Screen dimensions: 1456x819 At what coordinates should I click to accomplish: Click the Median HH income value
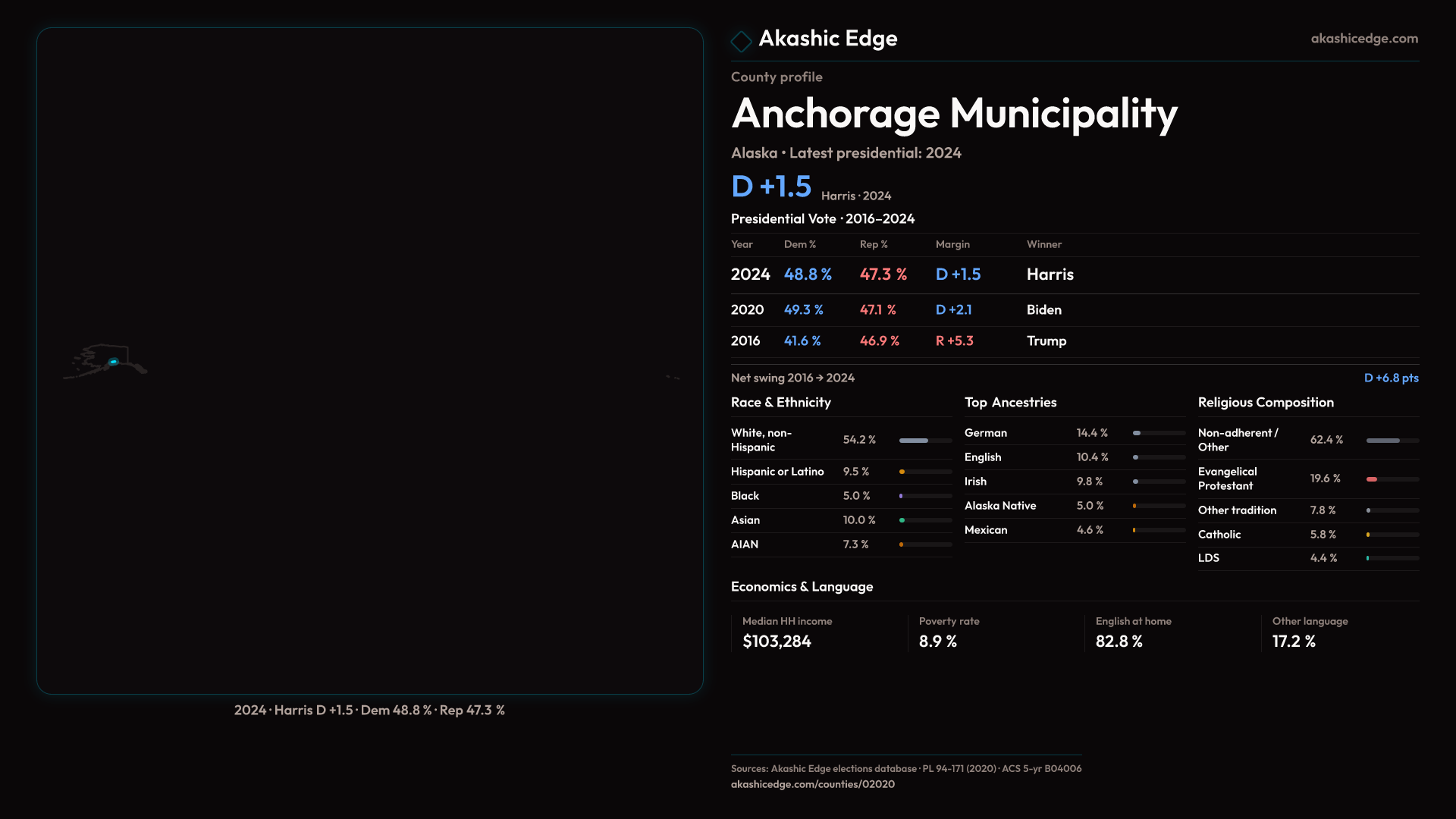(777, 642)
